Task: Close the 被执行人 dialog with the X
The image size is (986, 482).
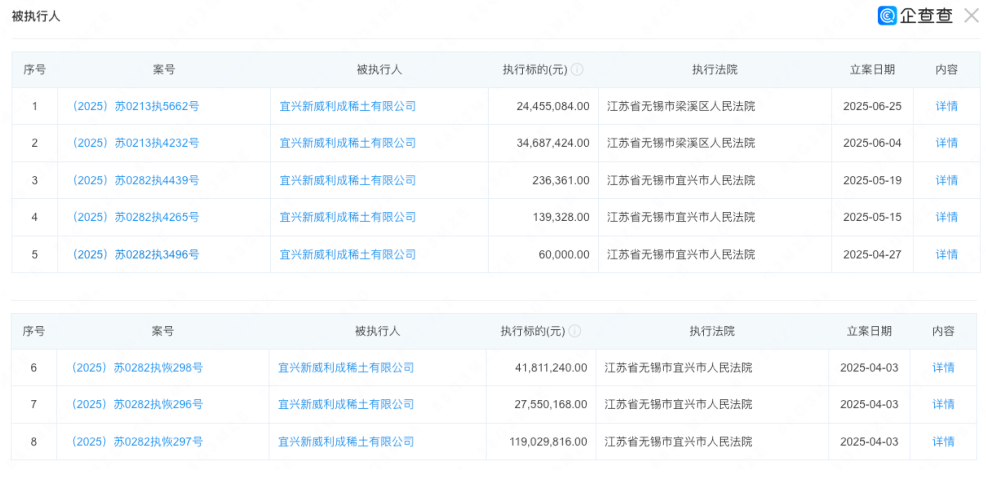Action: [x=972, y=16]
